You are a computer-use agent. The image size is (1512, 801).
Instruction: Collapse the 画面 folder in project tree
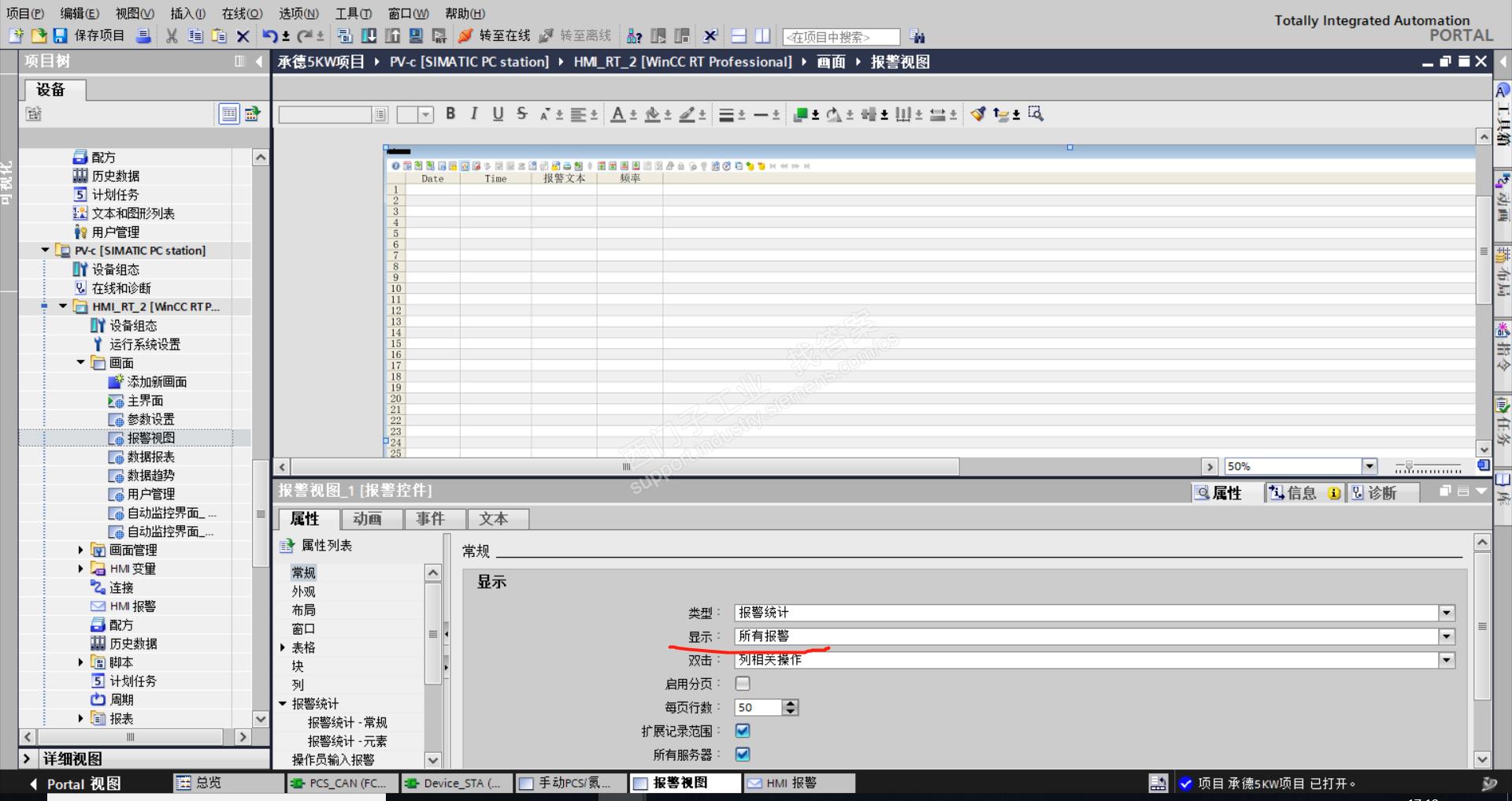click(x=80, y=363)
